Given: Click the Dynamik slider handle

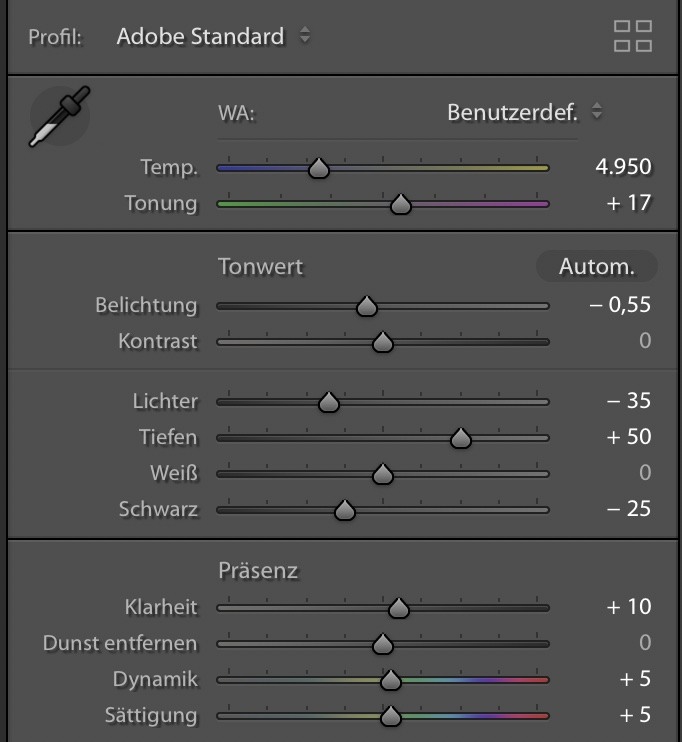Looking at the screenshot, I should click(x=391, y=680).
